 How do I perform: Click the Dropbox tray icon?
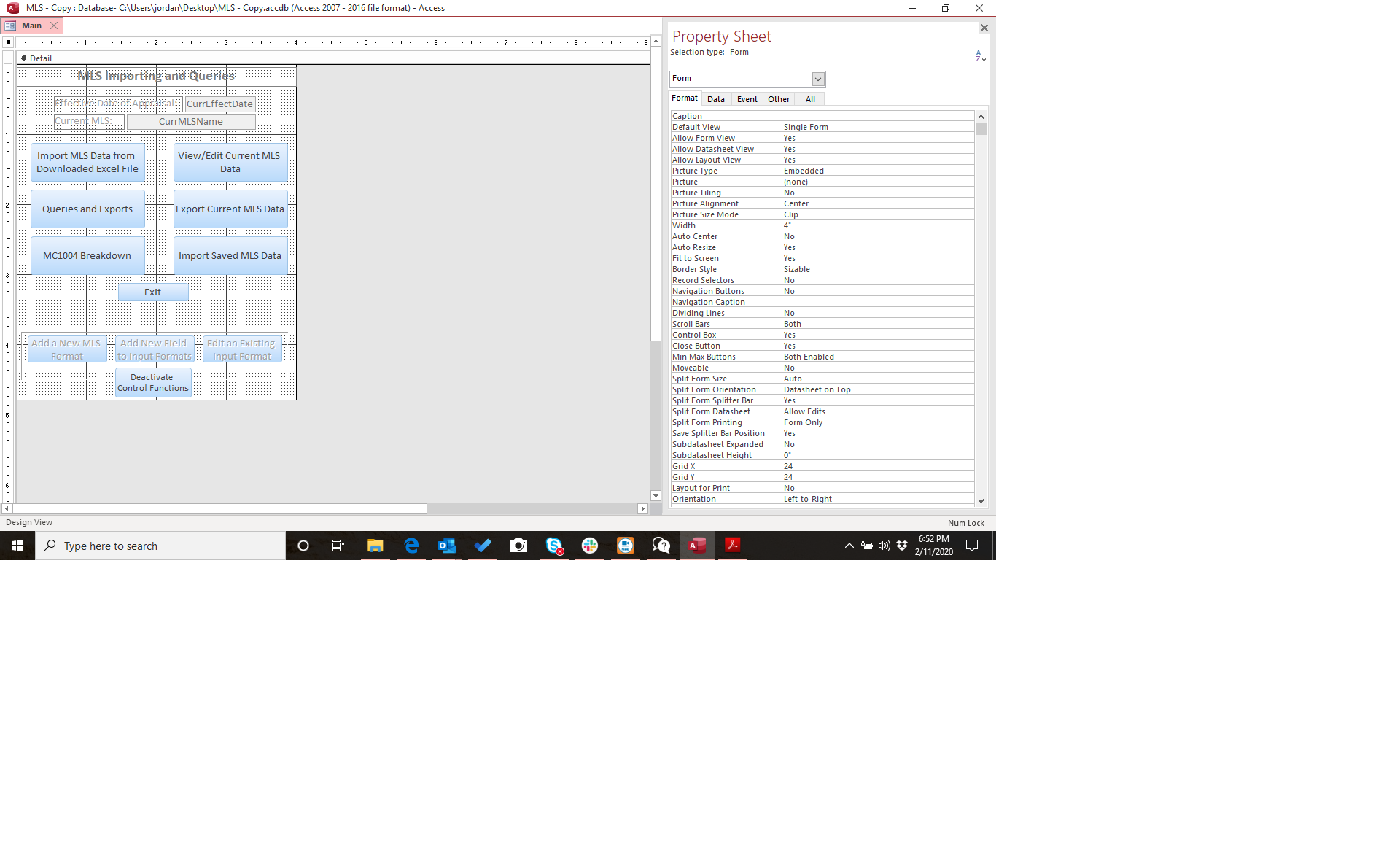tap(902, 546)
